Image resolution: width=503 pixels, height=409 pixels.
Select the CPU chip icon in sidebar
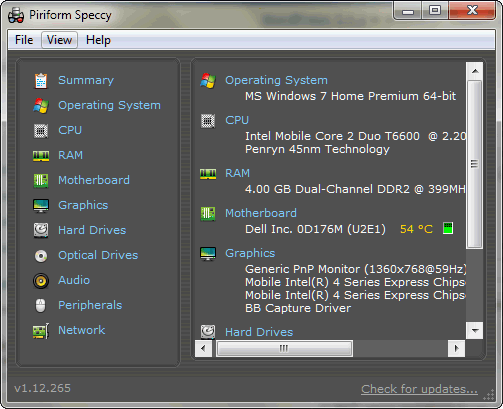41,131
